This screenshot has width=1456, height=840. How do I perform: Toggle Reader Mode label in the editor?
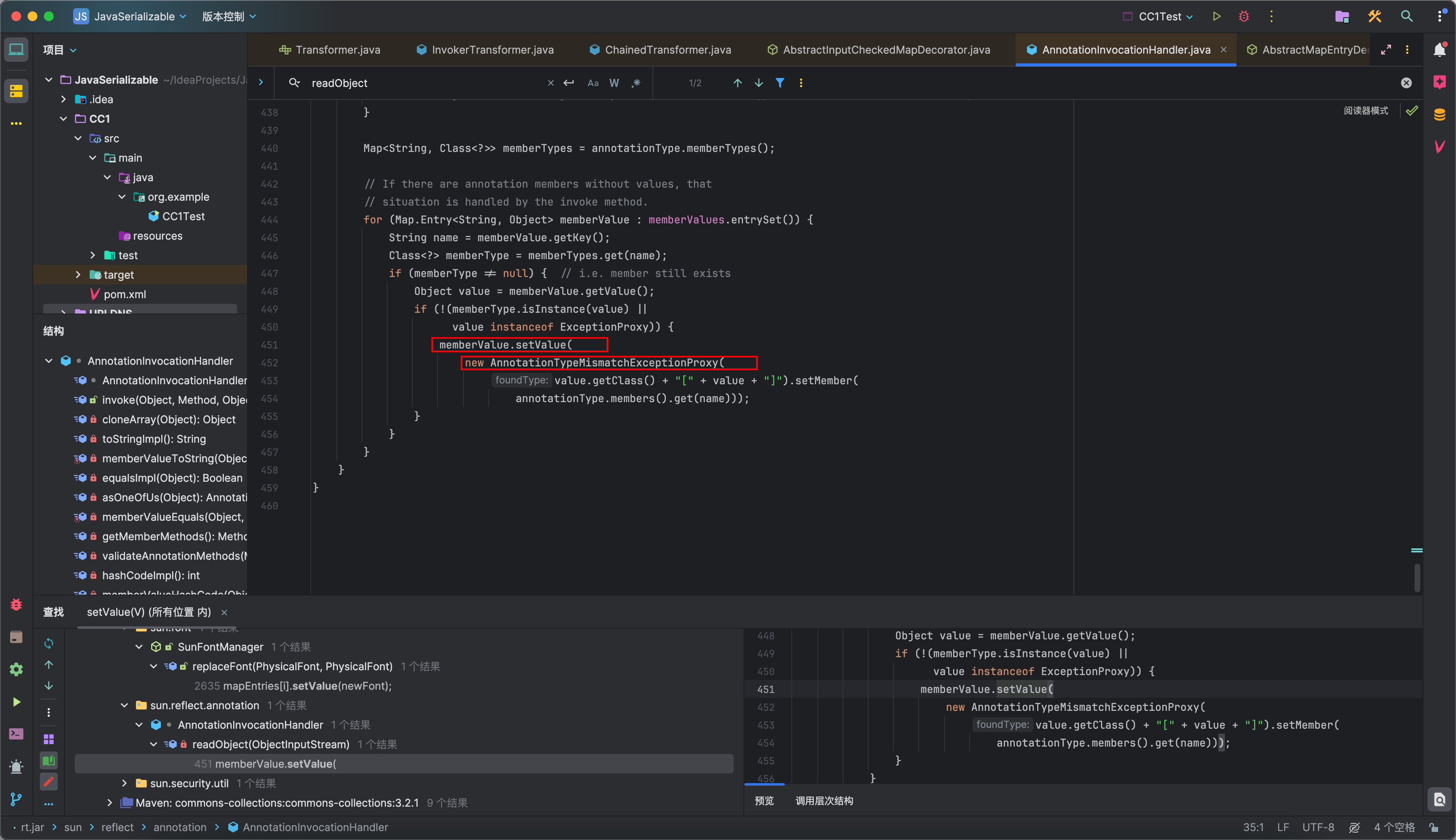tap(1365, 110)
